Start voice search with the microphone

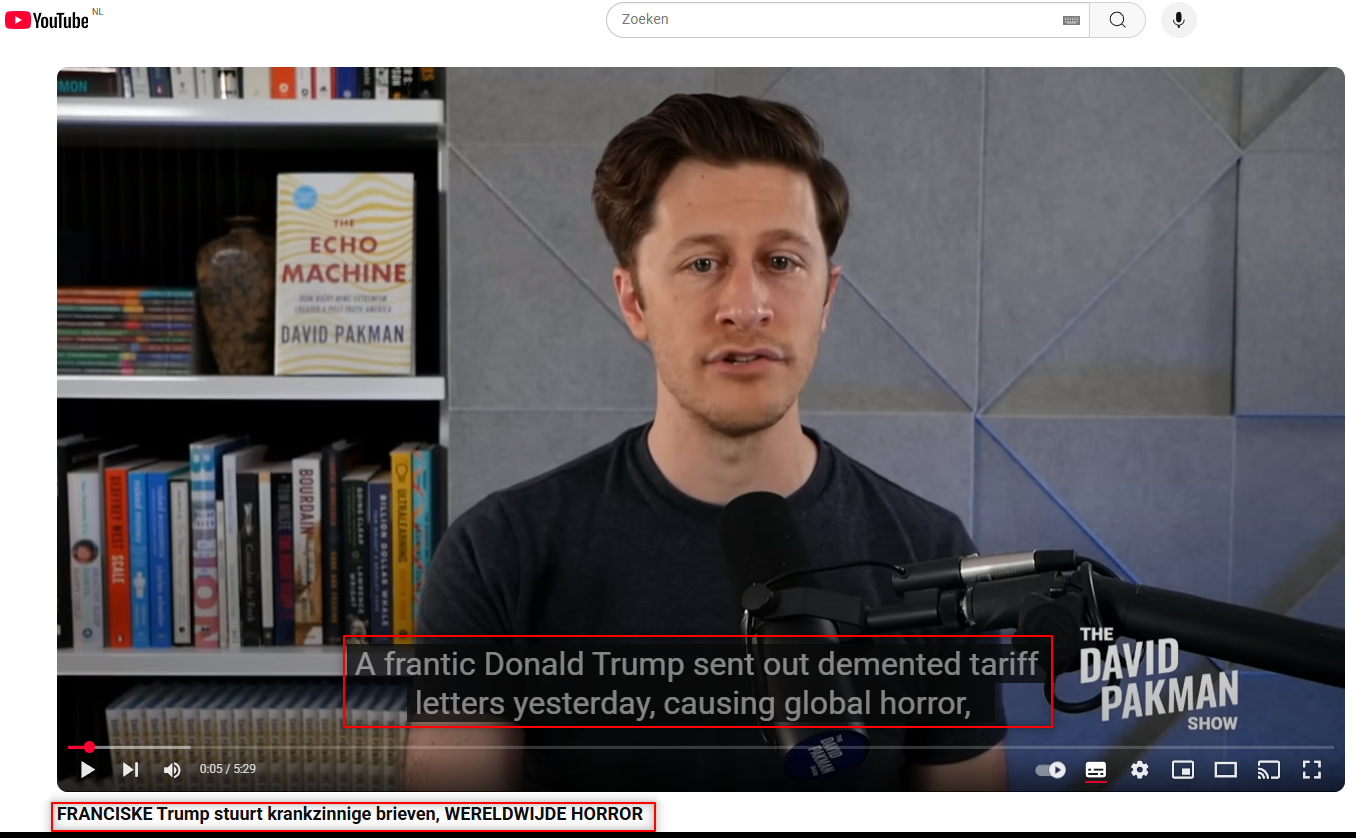1179,20
